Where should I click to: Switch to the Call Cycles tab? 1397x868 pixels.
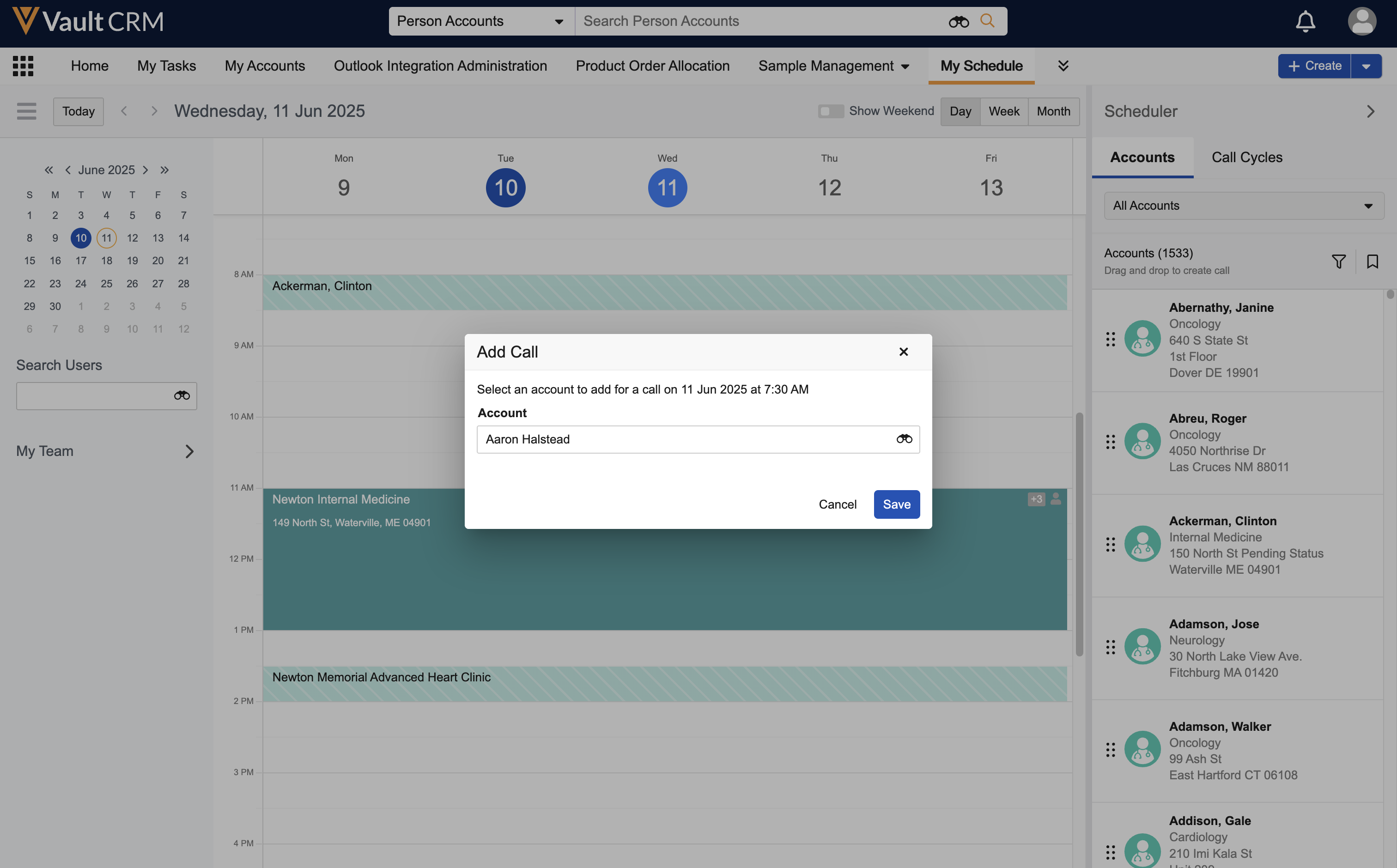coord(1246,158)
